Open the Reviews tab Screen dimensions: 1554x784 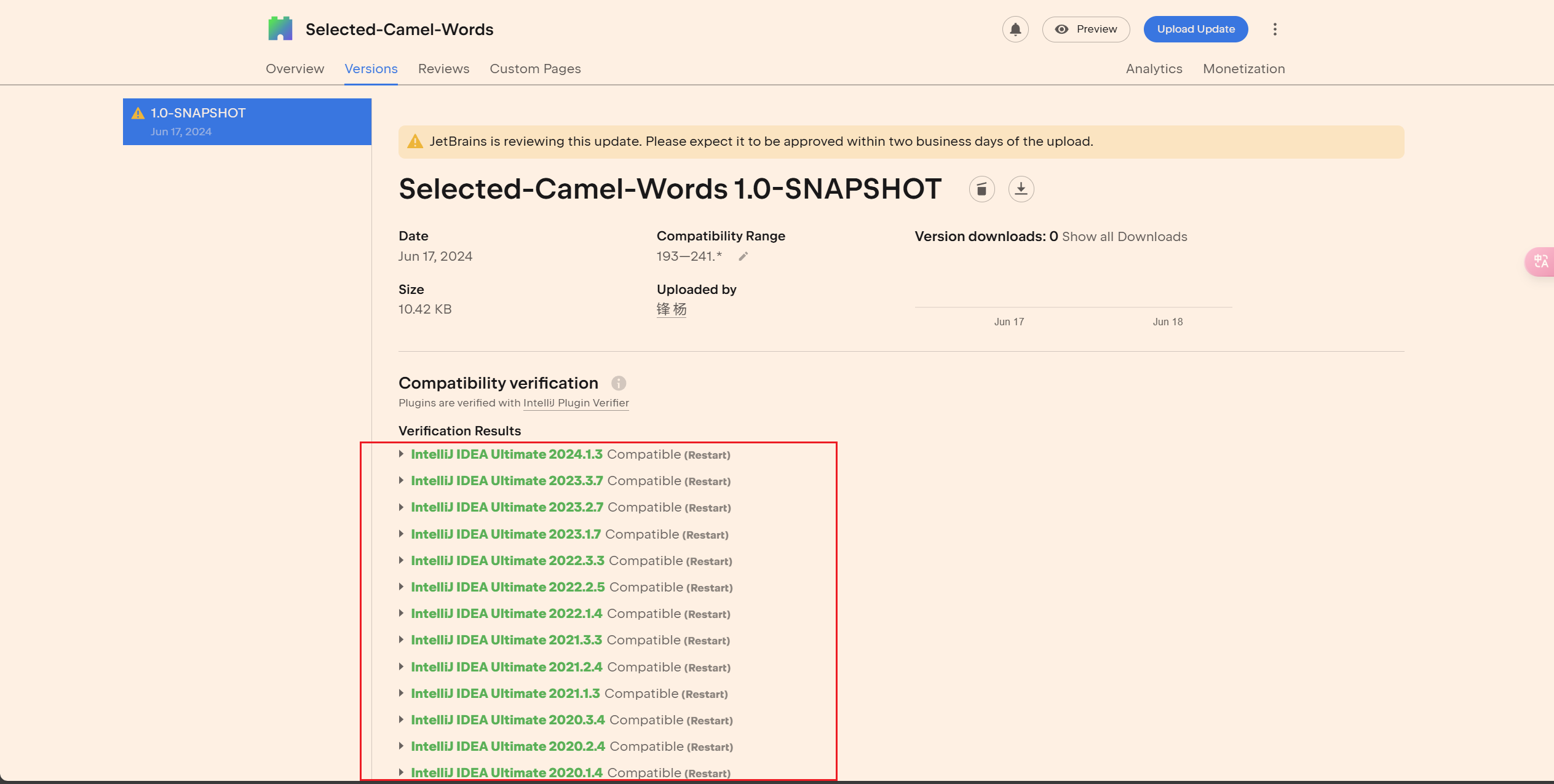click(443, 69)
